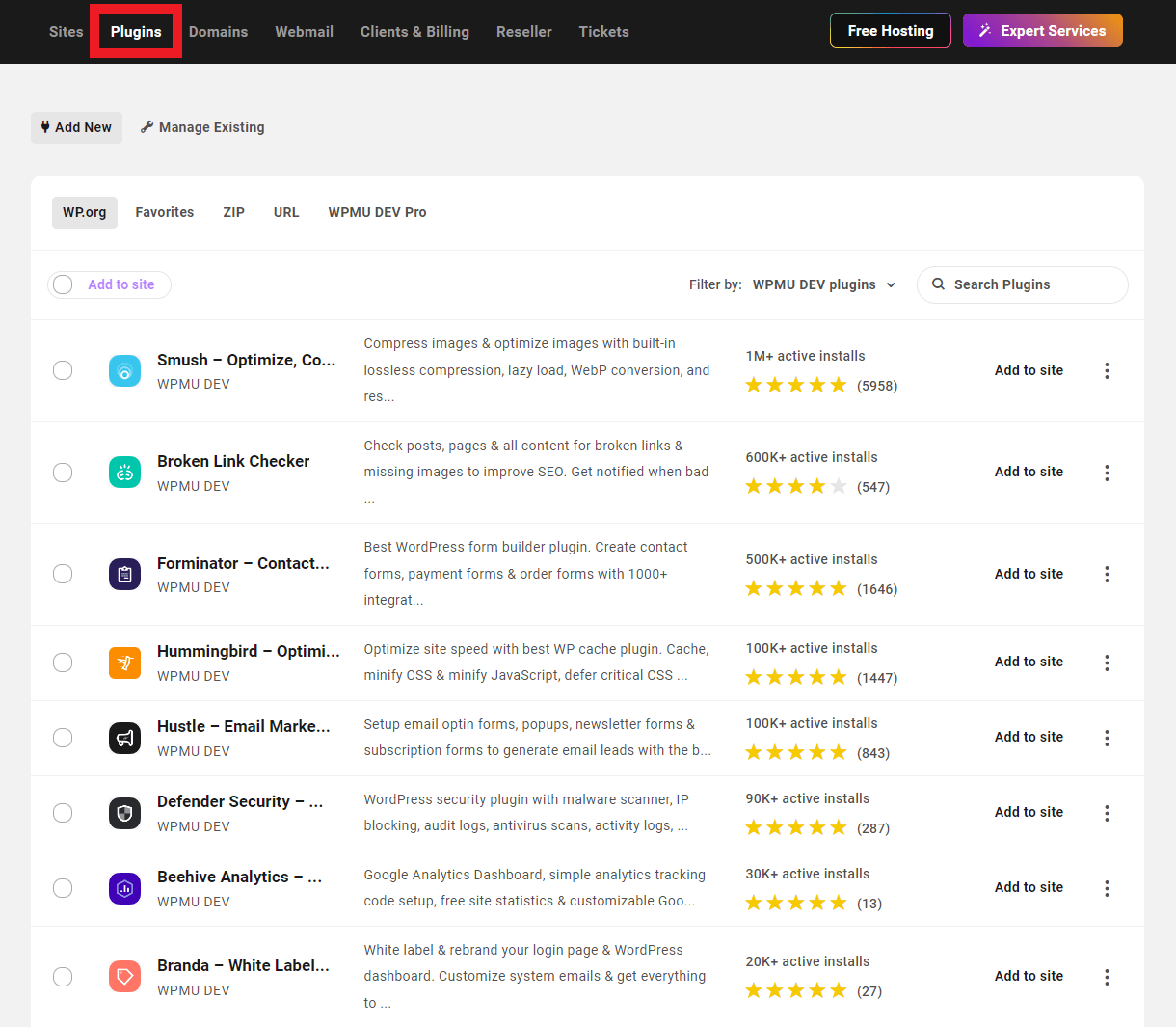The height and width of the screenshot is (1027, 1176).
Task: Open Clients & Billing in the top navigation
Action: pos(414,32)
